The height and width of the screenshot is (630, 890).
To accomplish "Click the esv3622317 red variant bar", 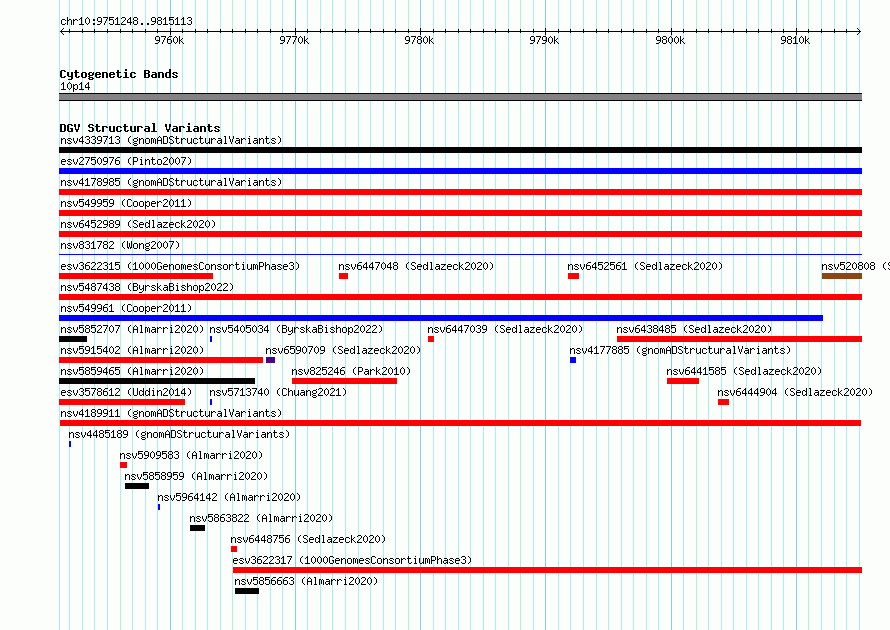I will (547, 570).
